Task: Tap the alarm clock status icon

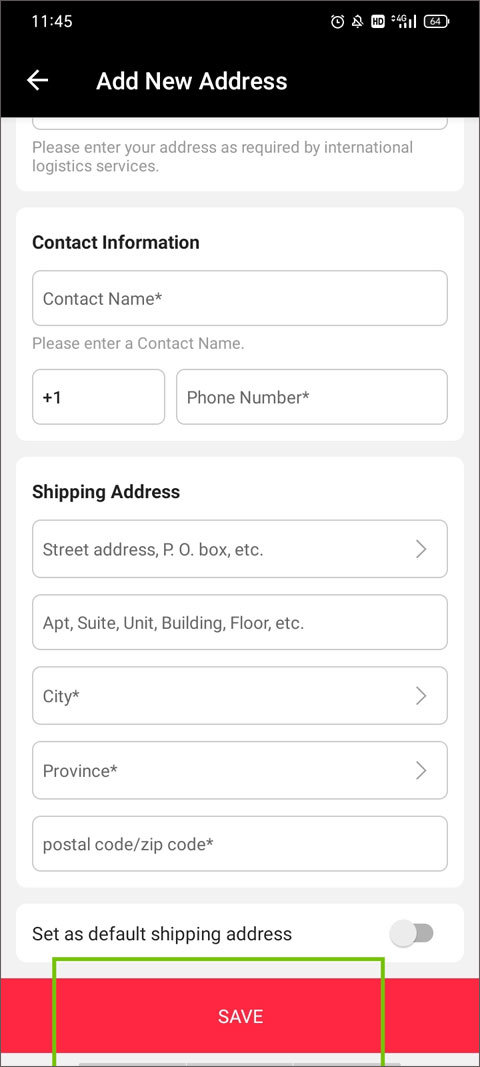Action: coord(337,22)
